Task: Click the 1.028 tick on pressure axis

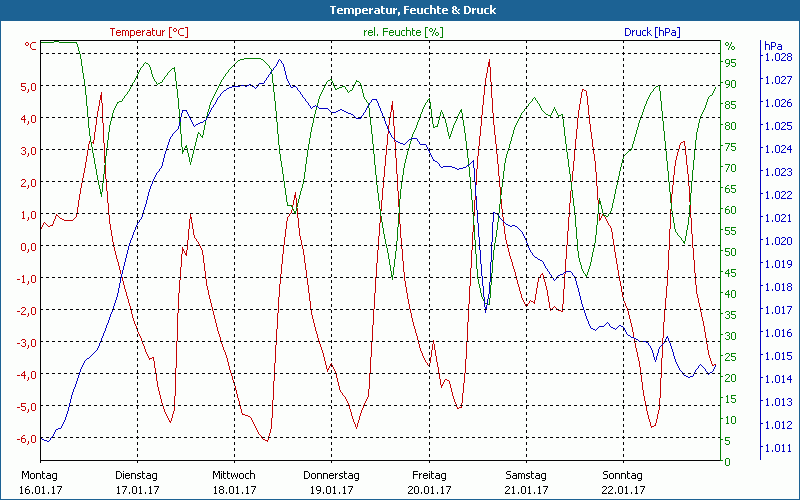Action: 777,57
